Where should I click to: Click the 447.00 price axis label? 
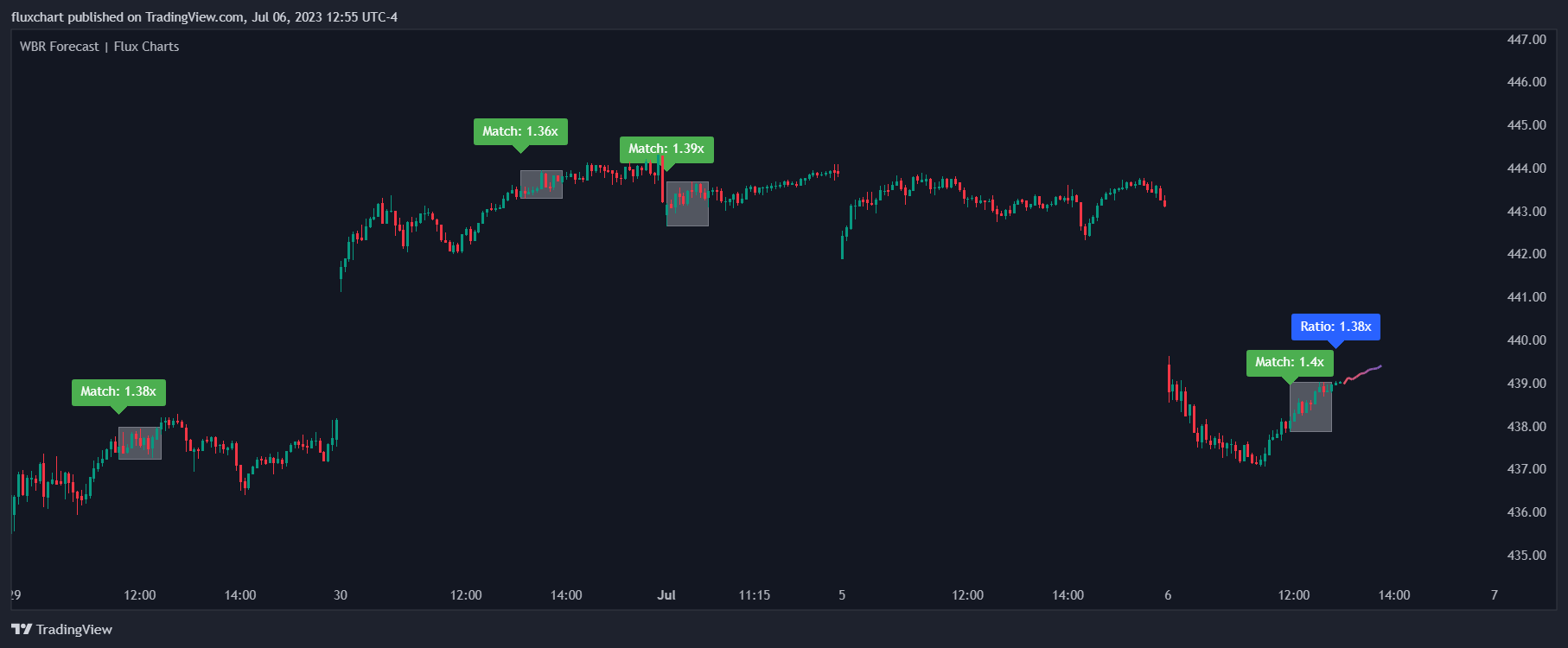1527,39
